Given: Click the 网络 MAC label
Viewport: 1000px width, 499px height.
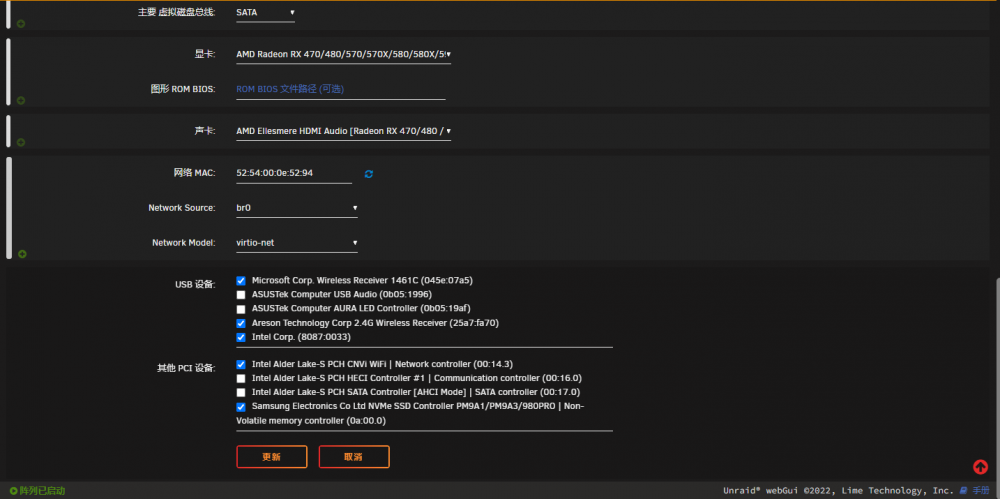Looking at the screenshot, I should point(195,173).
